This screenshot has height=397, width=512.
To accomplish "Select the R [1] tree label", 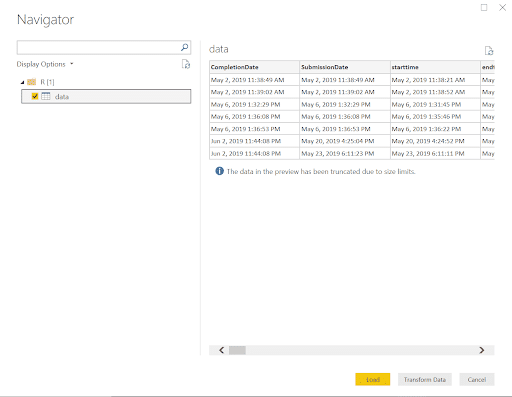I will [x=47, y=82].
